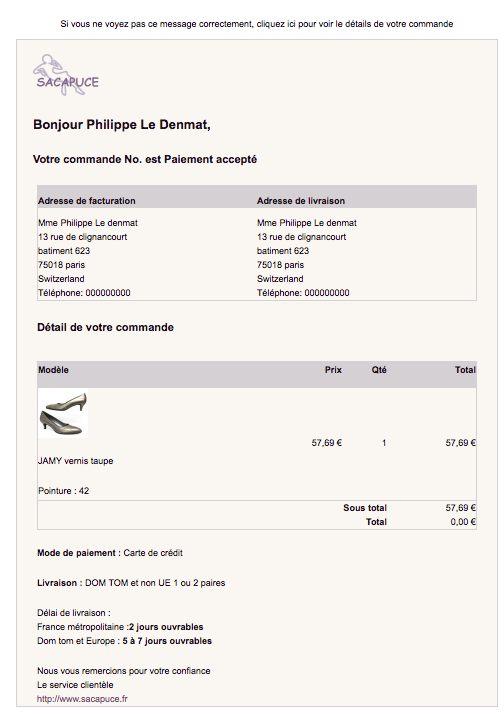Screen dimensions: 504x723
Task: Click the 'Paiement accepté' order status heading
Action: click(x=210, y=160)
